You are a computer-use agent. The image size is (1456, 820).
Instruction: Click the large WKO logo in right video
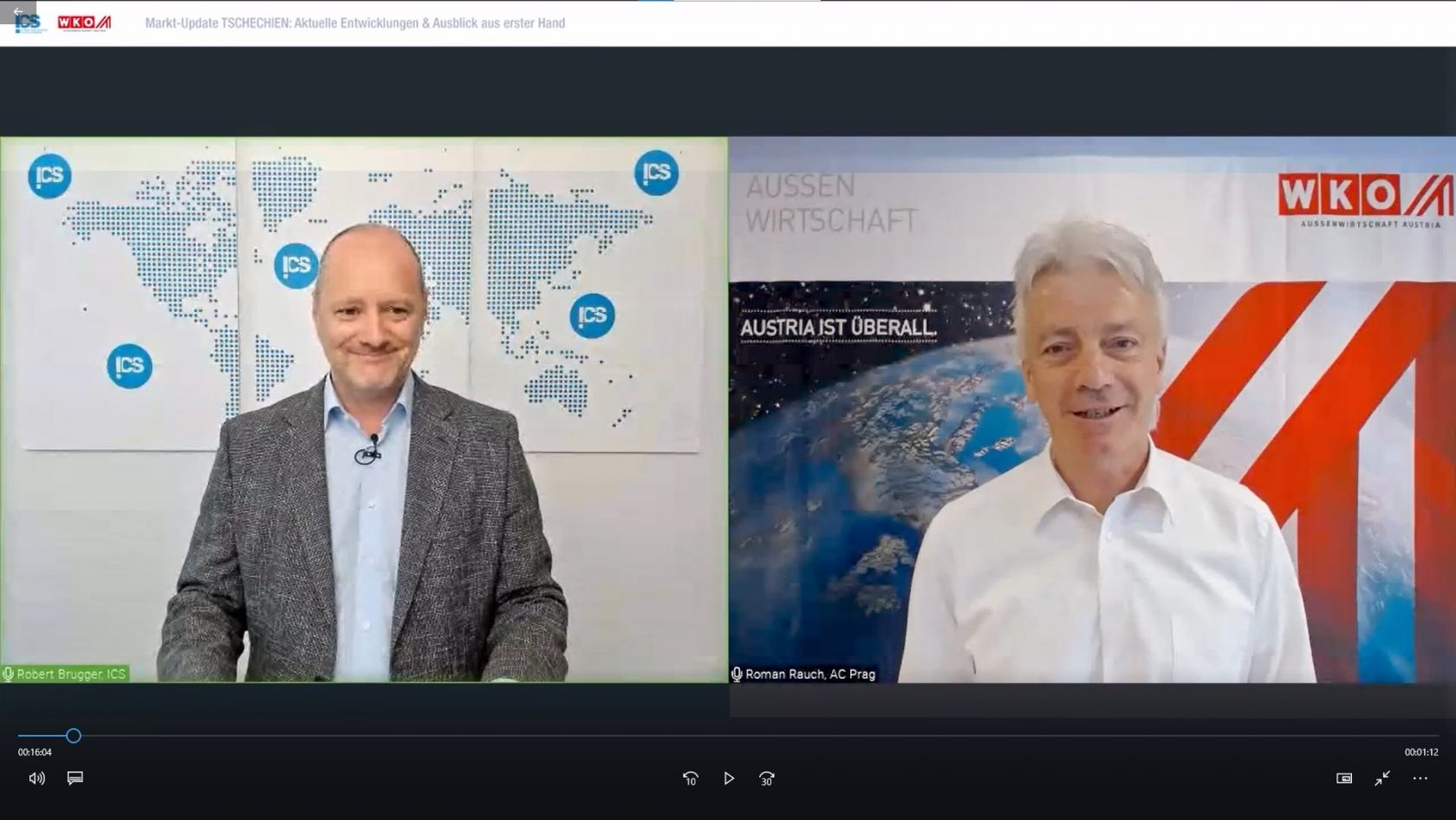click(x=1364, y=198)
